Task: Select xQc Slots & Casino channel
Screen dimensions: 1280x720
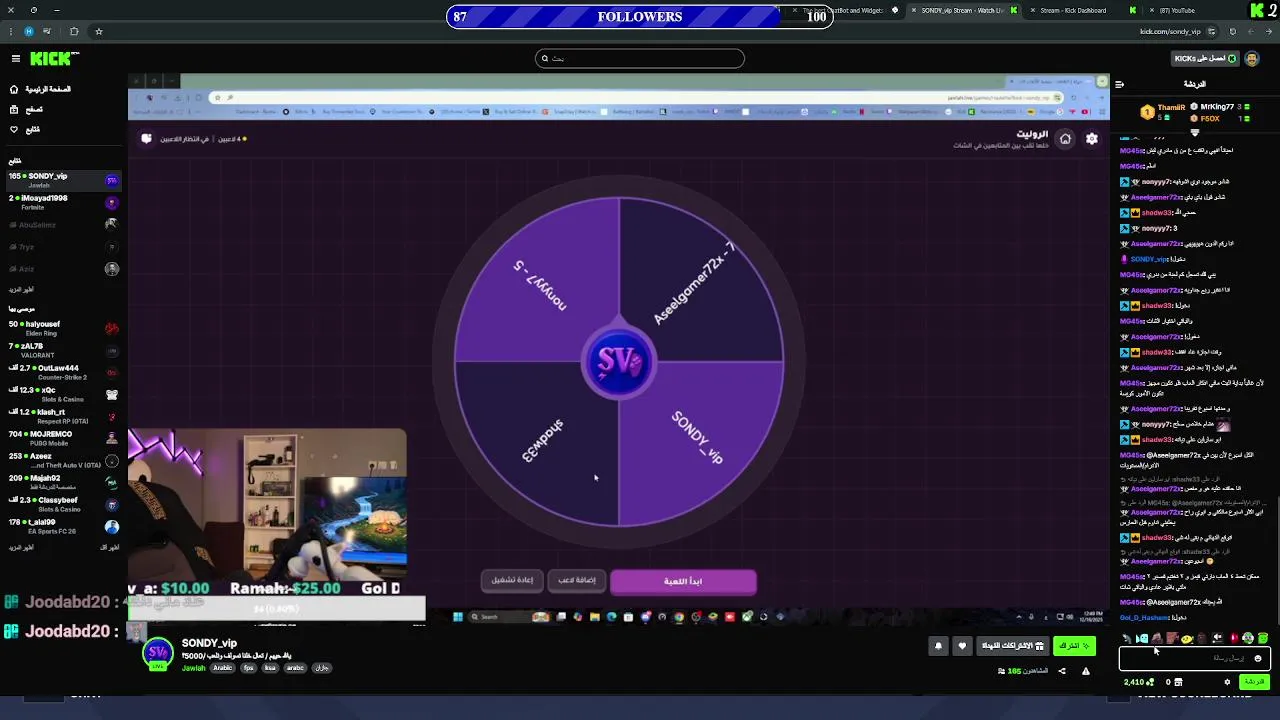Action: click(64, 394)
